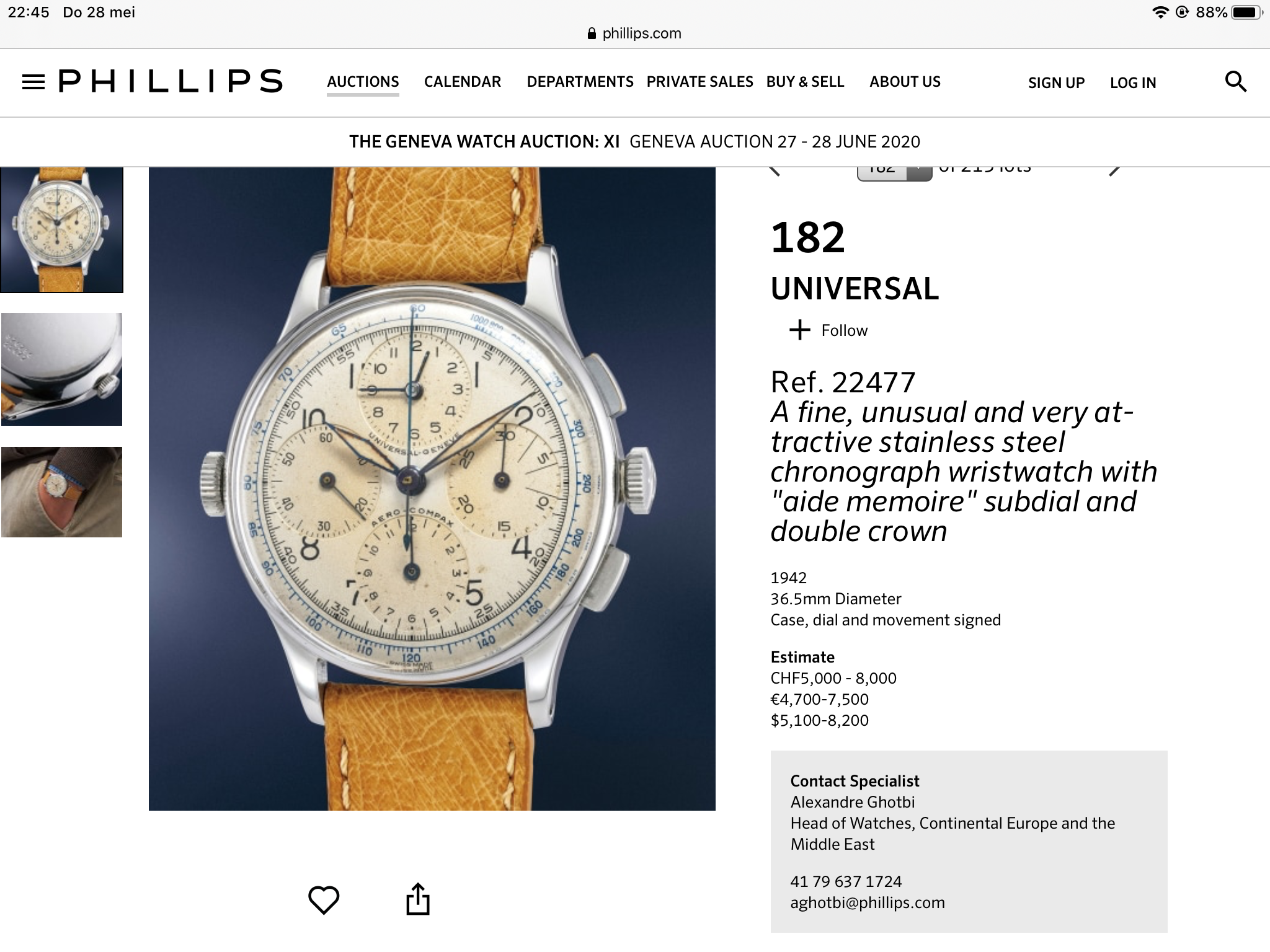Select the wrist shot thumbnail
The height and width of the screenshot is (952, 1270).
(x=61, y=492)
